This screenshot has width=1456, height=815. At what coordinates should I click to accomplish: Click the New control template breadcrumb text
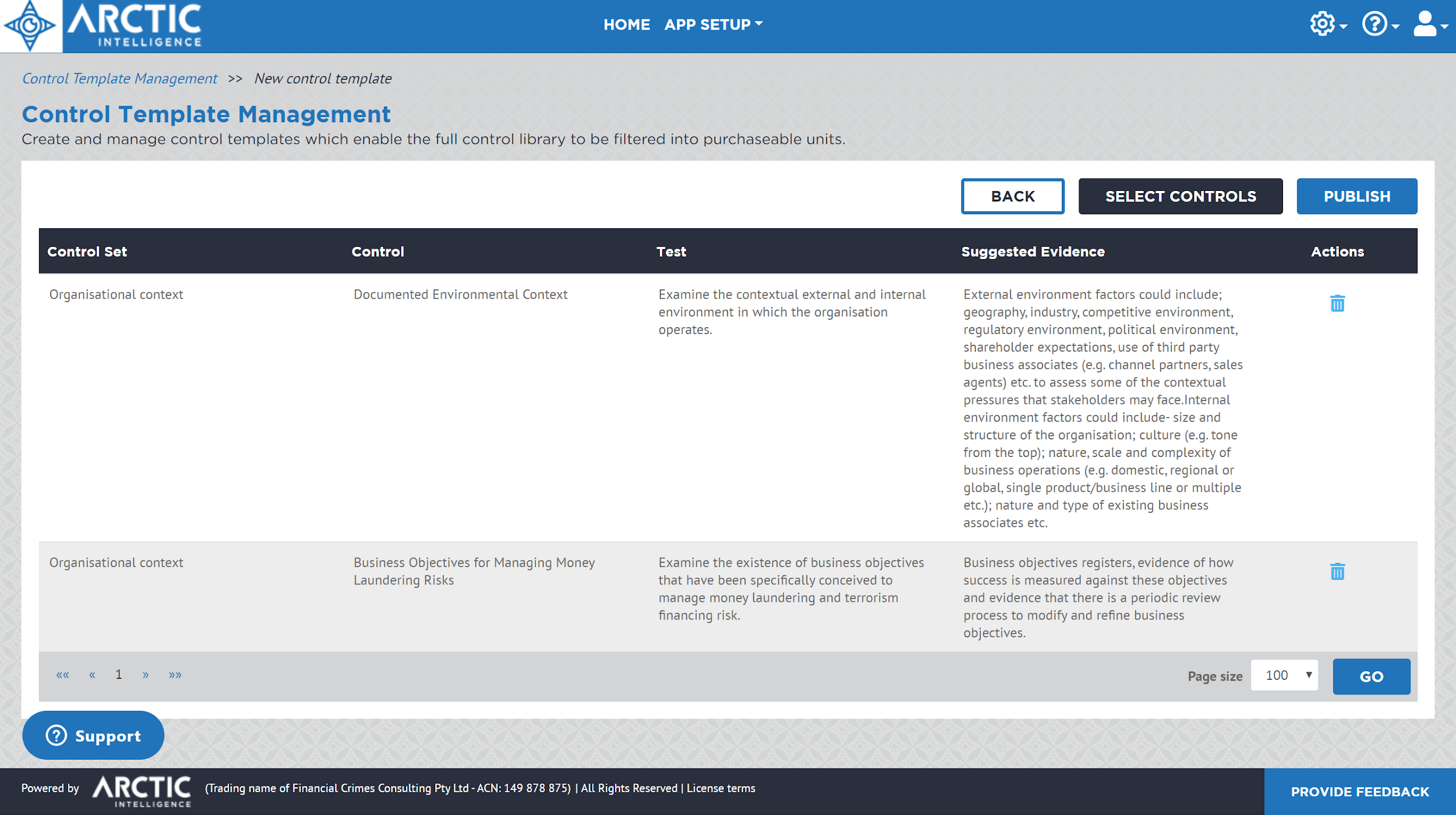323,79
